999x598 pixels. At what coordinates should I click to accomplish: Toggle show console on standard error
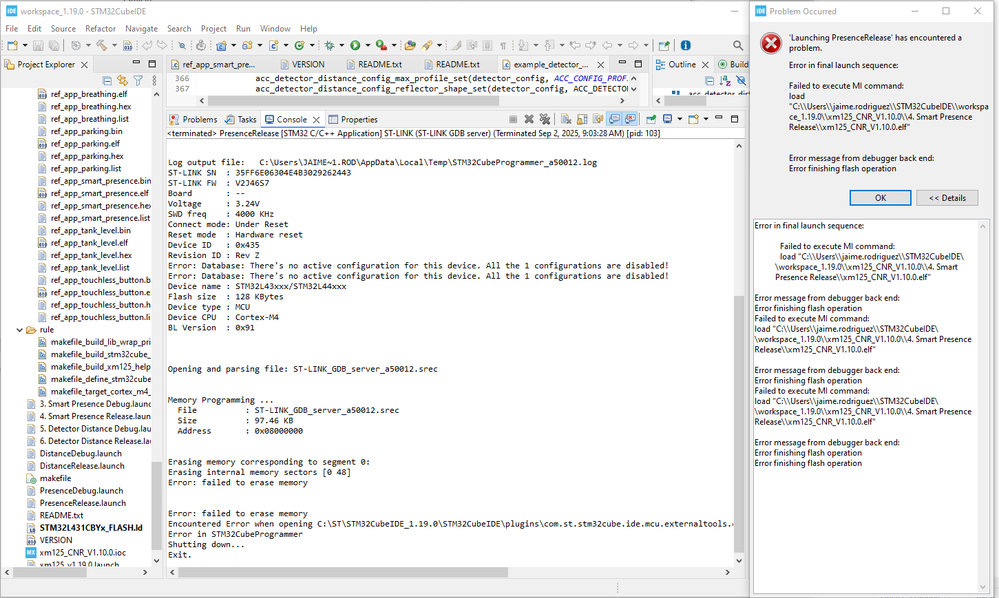pyautogui.click(x=630, y=119)
